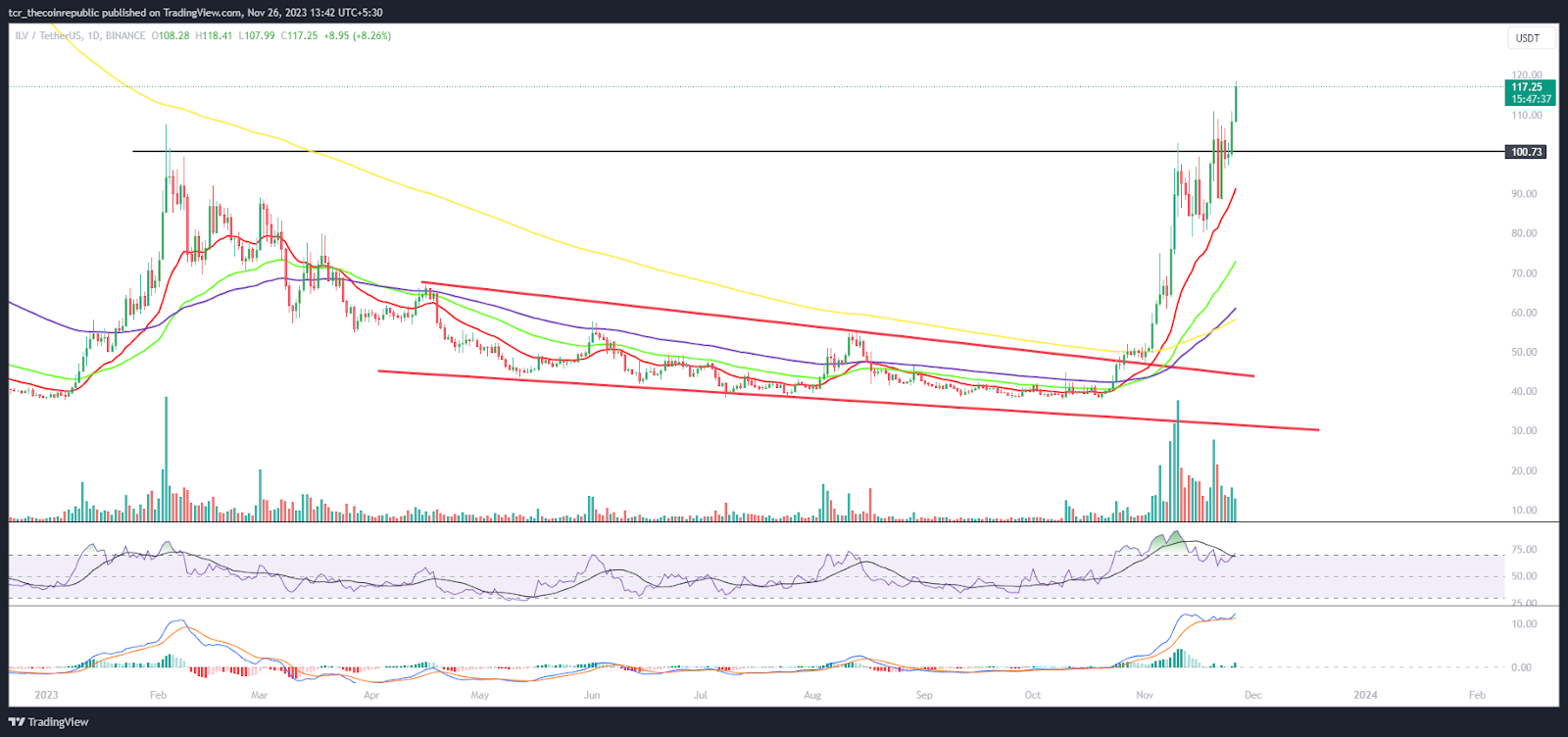1568x737 pixels.
Task: Click the May label on time axis
Action: 479,695
